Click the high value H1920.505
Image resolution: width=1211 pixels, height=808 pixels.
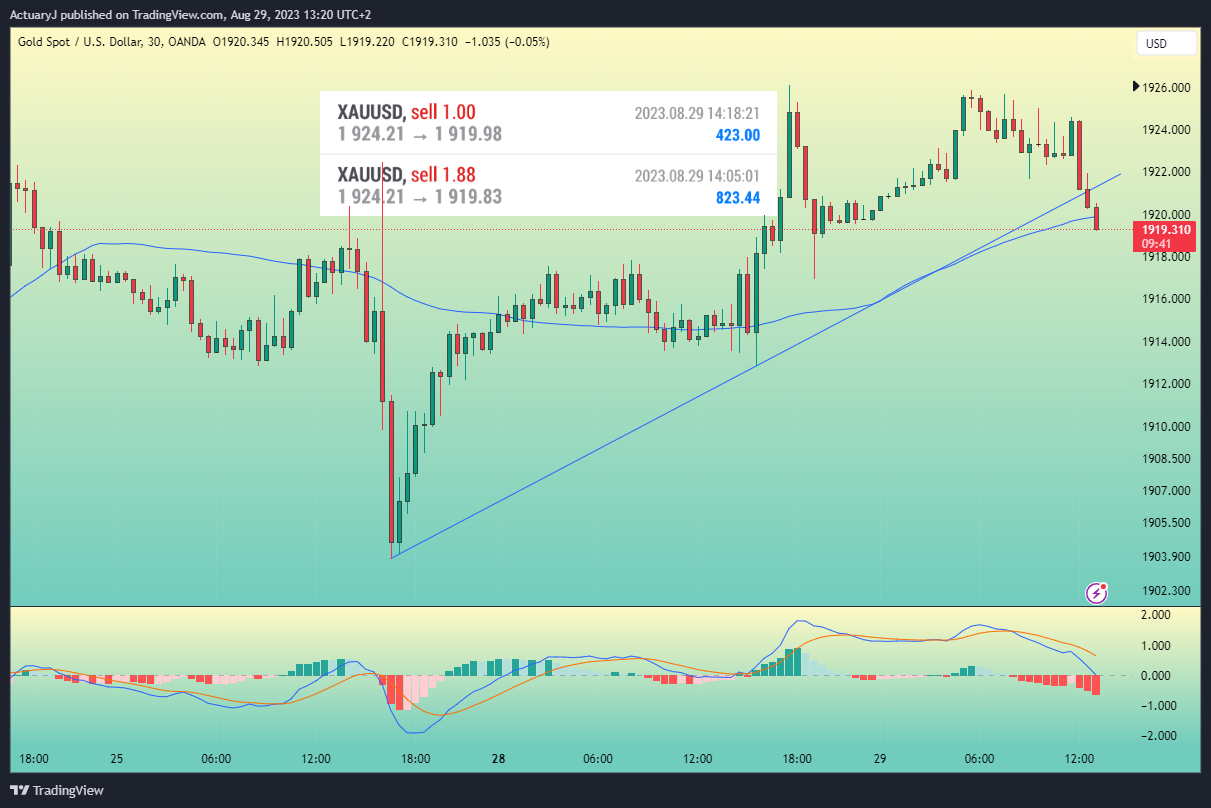tap(304, 42)
